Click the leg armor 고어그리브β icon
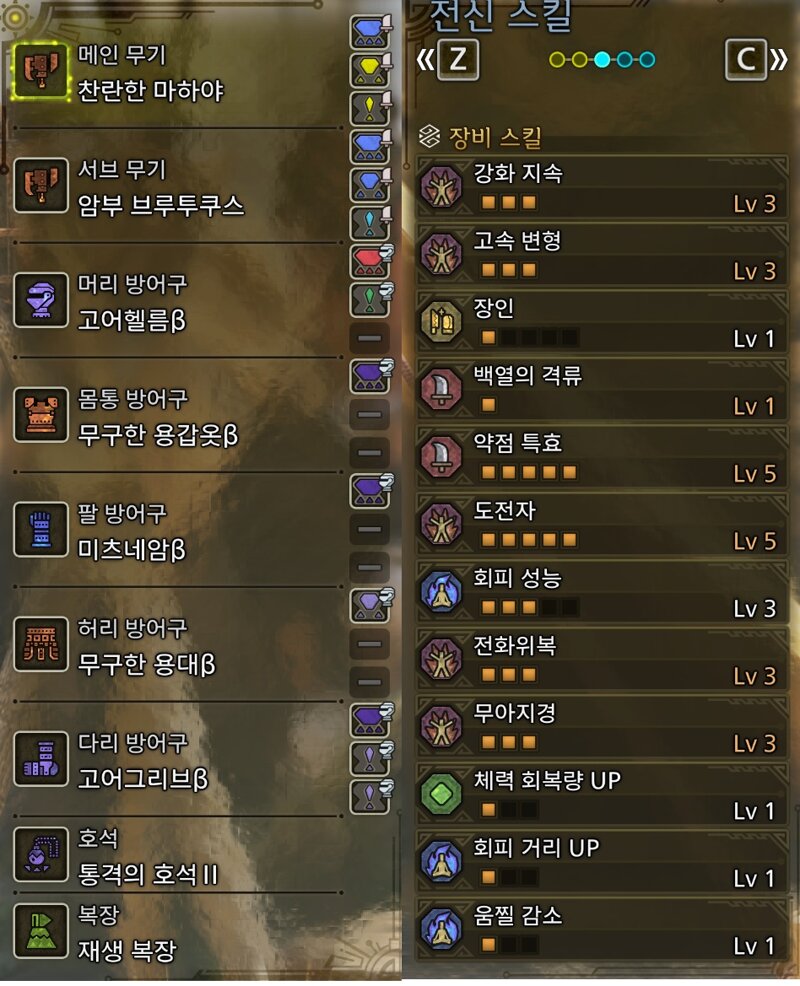 (x=41, y=758)
